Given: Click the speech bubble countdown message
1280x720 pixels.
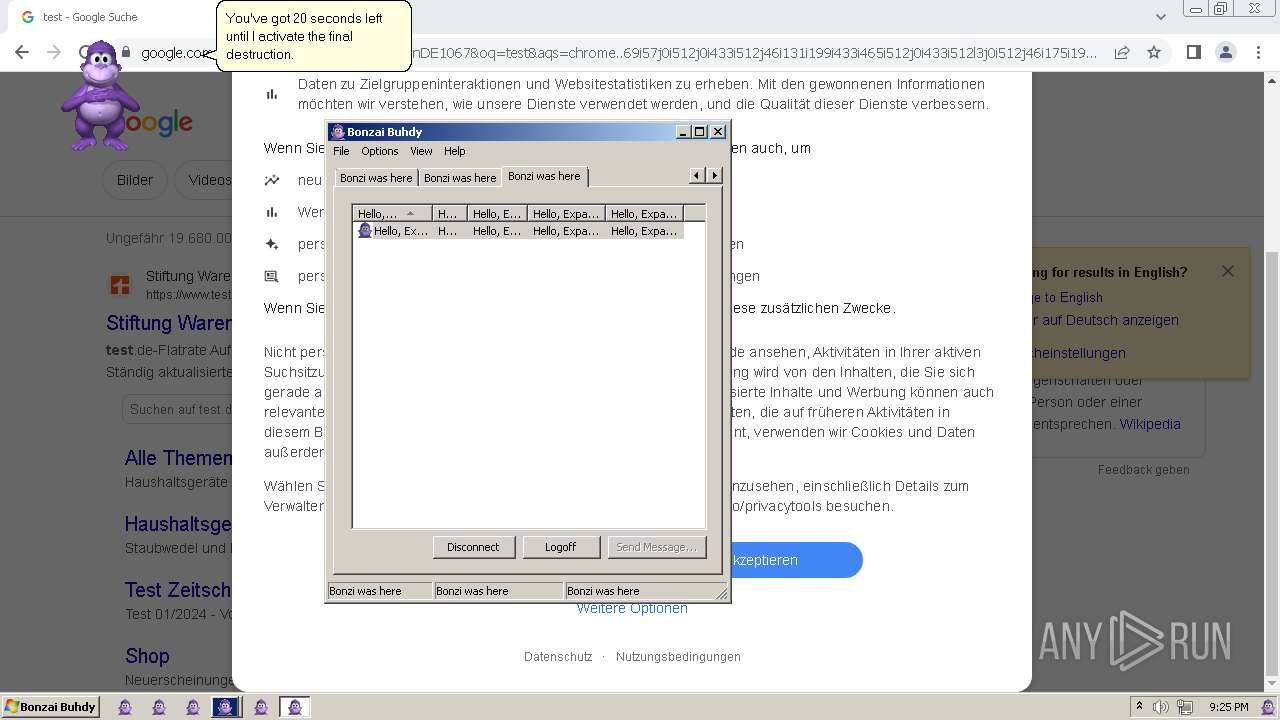Looking at the screenshot, I should pyautogui.click(x=314, y=36).
